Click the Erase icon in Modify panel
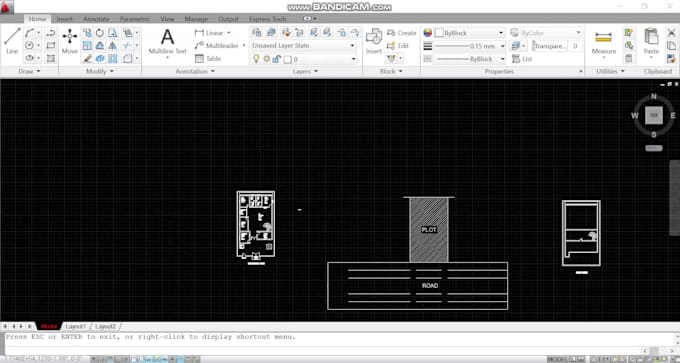The image size is (680, 363). coord(87,58)
